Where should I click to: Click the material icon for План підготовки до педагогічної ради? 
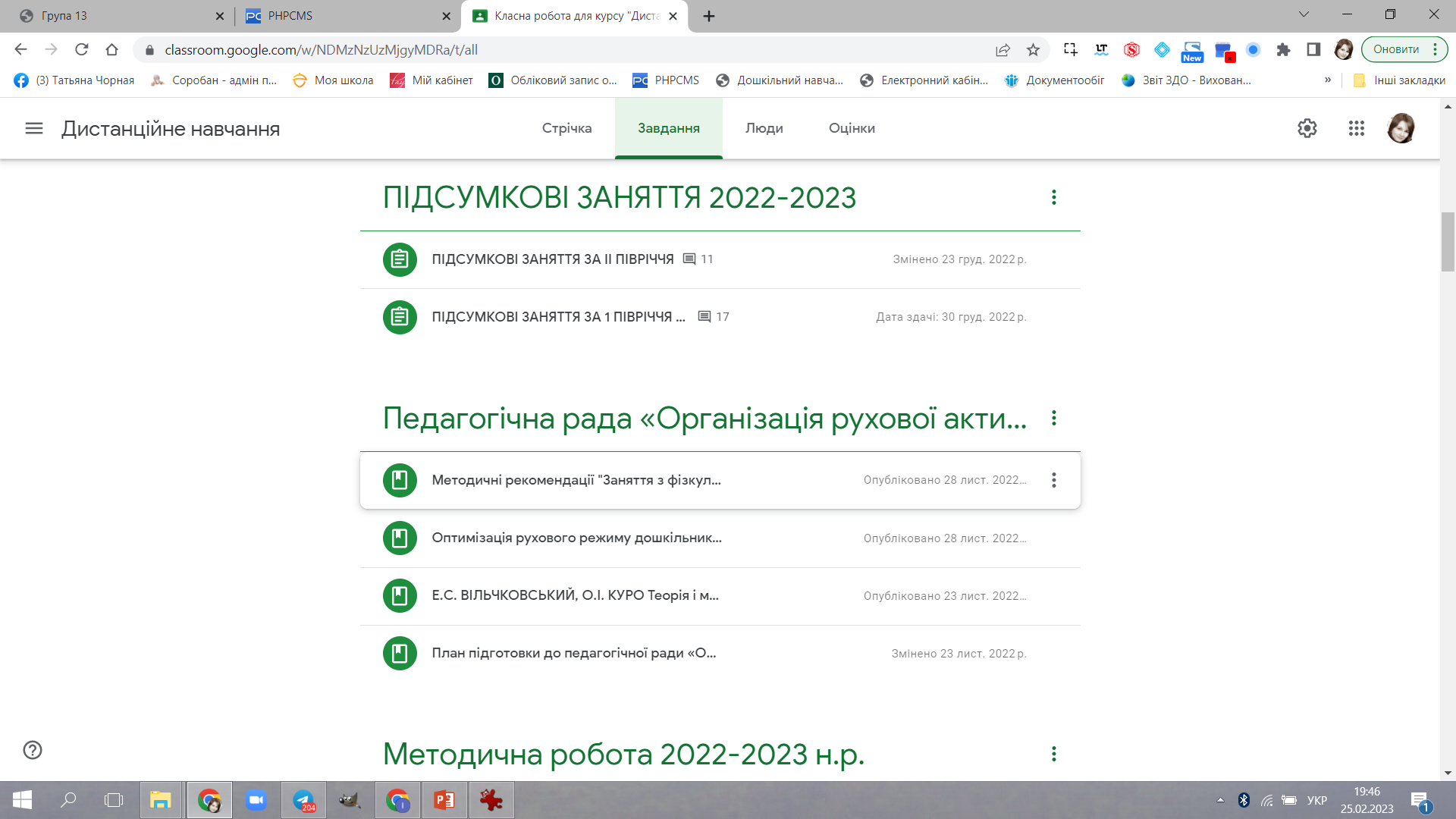pos(400,653)
